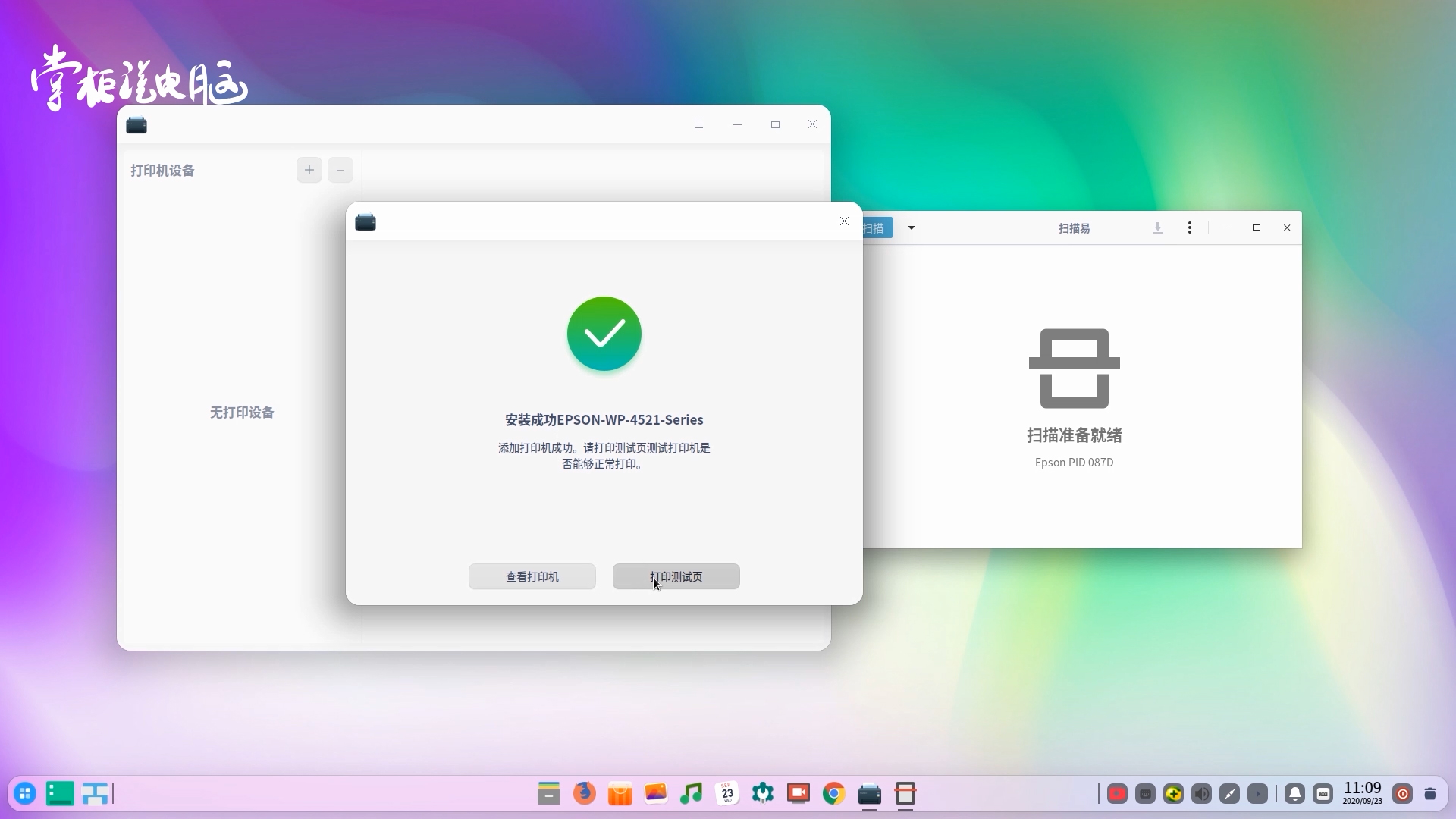Screen dimensions: 1456x819
Task: Click the 查看打印机 button
Action: 532,576
